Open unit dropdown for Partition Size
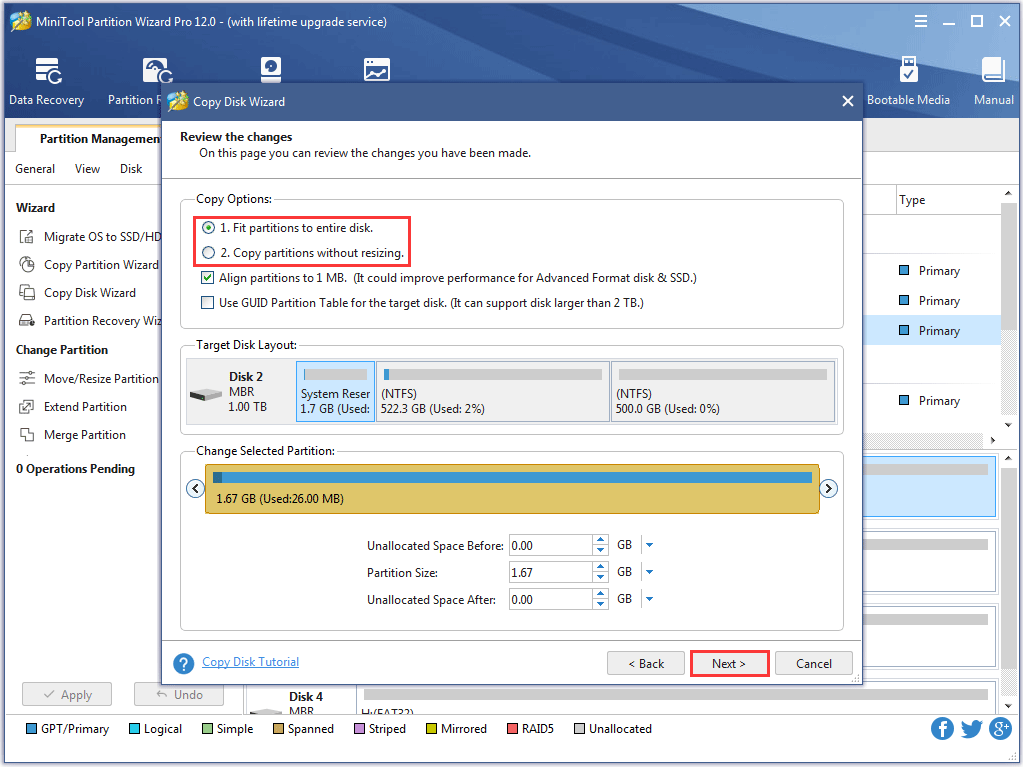This screenshot has width=1023, height=767. [x=649, y=573]
